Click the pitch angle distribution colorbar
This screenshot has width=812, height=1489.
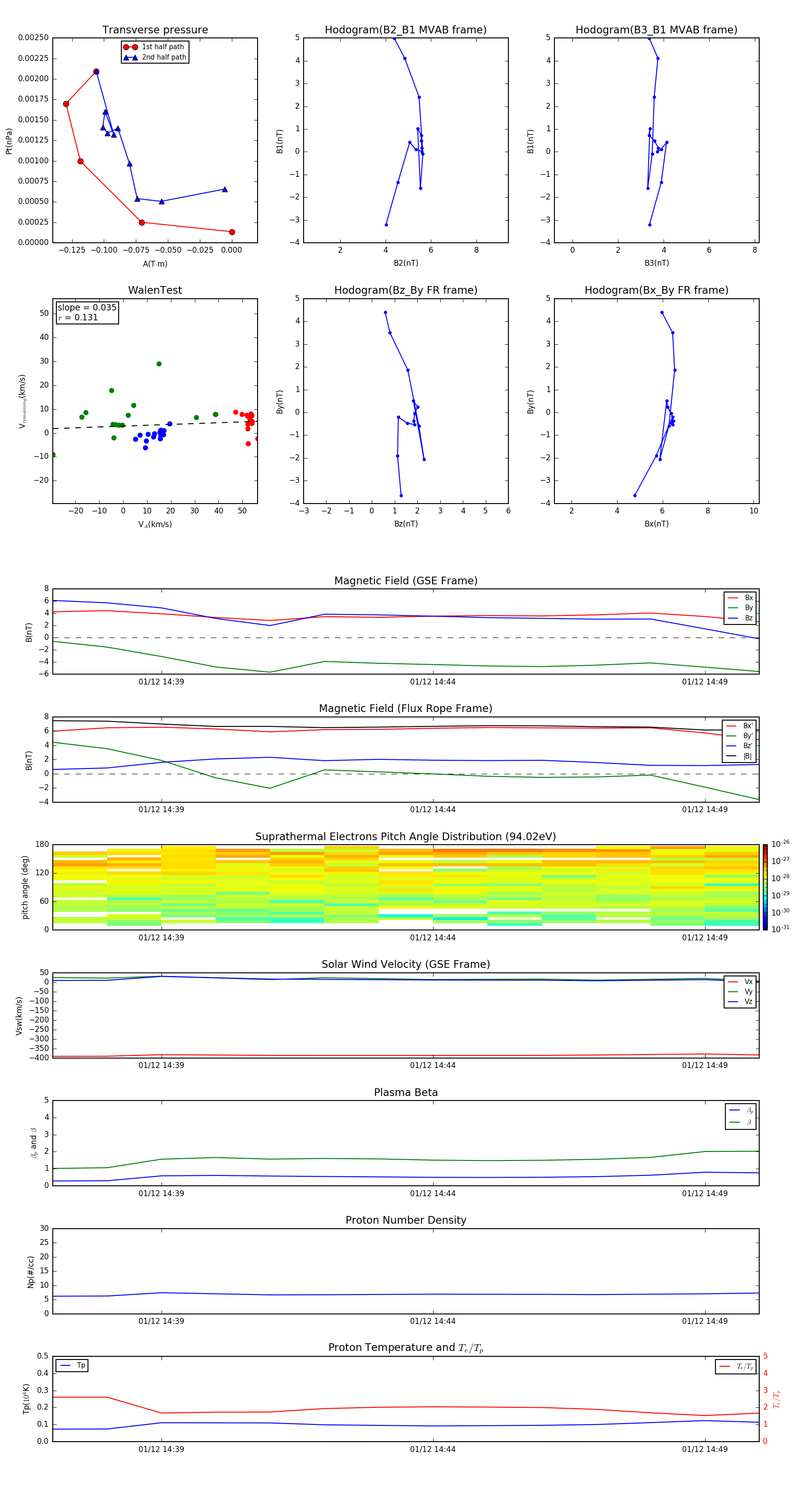(765, 887)
